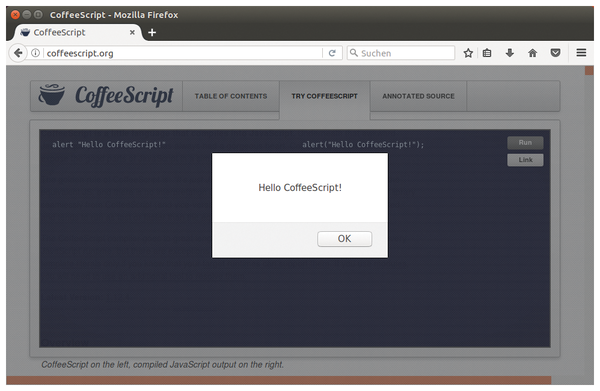The image size is (600, 391).
Task: Open Annotated Source navigation item
Action: (418, 96)
